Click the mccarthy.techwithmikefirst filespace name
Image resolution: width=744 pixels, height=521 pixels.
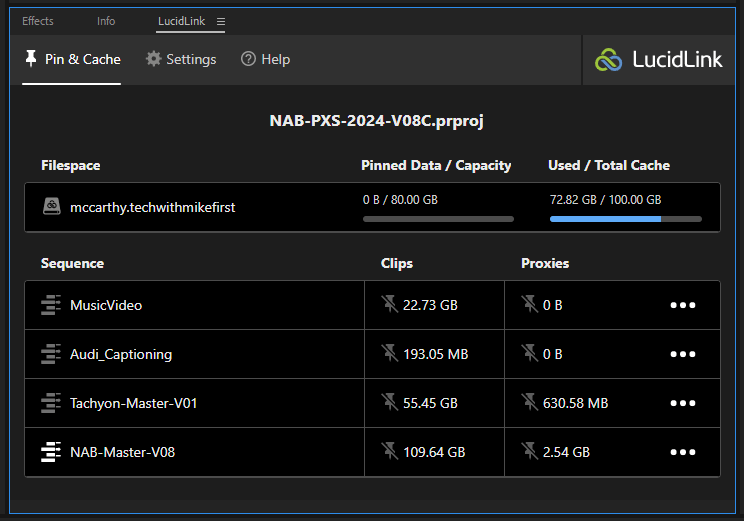pyautogui.click(x=152, y=207)
